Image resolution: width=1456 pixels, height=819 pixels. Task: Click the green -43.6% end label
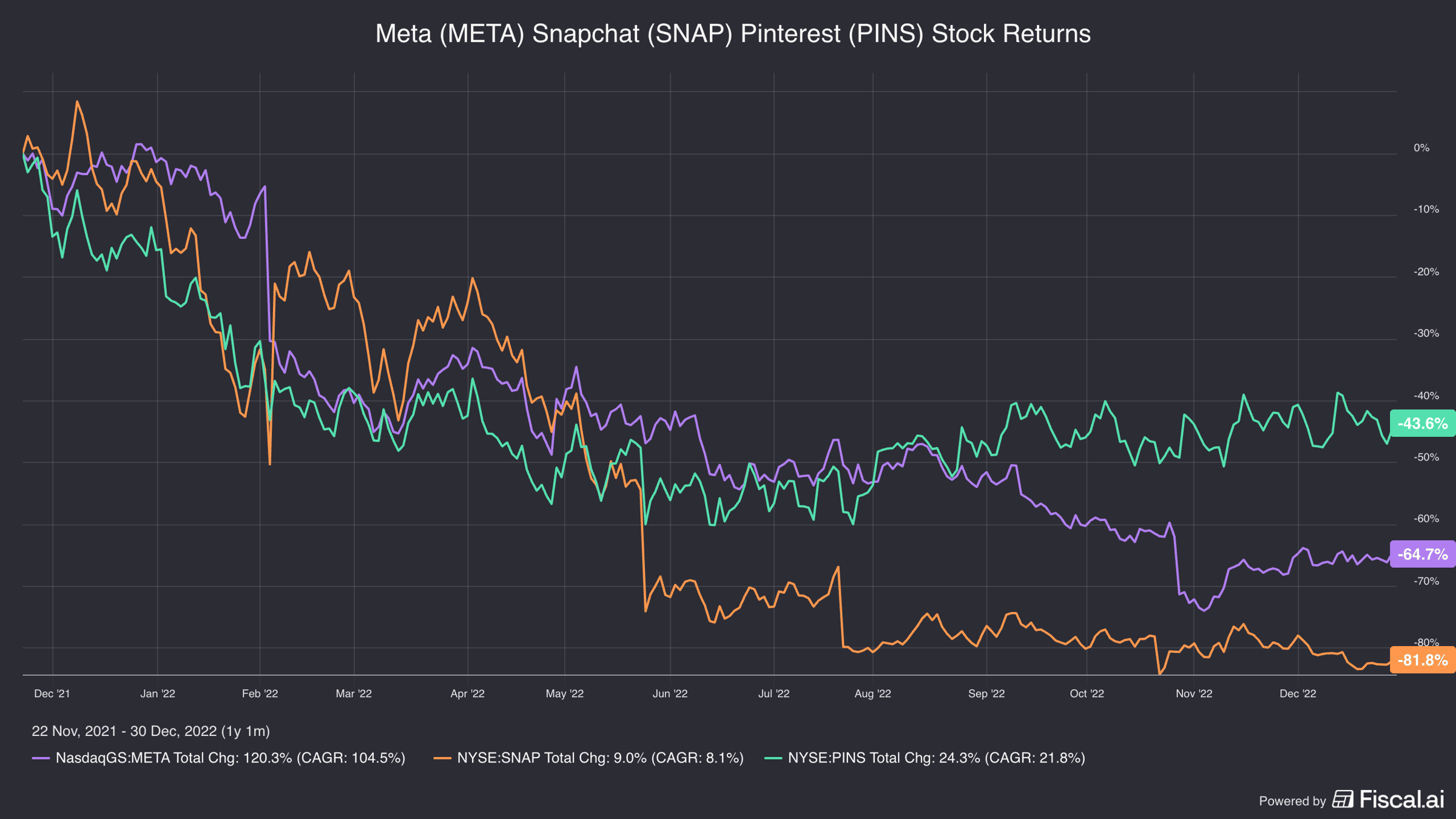point(1423,423)
